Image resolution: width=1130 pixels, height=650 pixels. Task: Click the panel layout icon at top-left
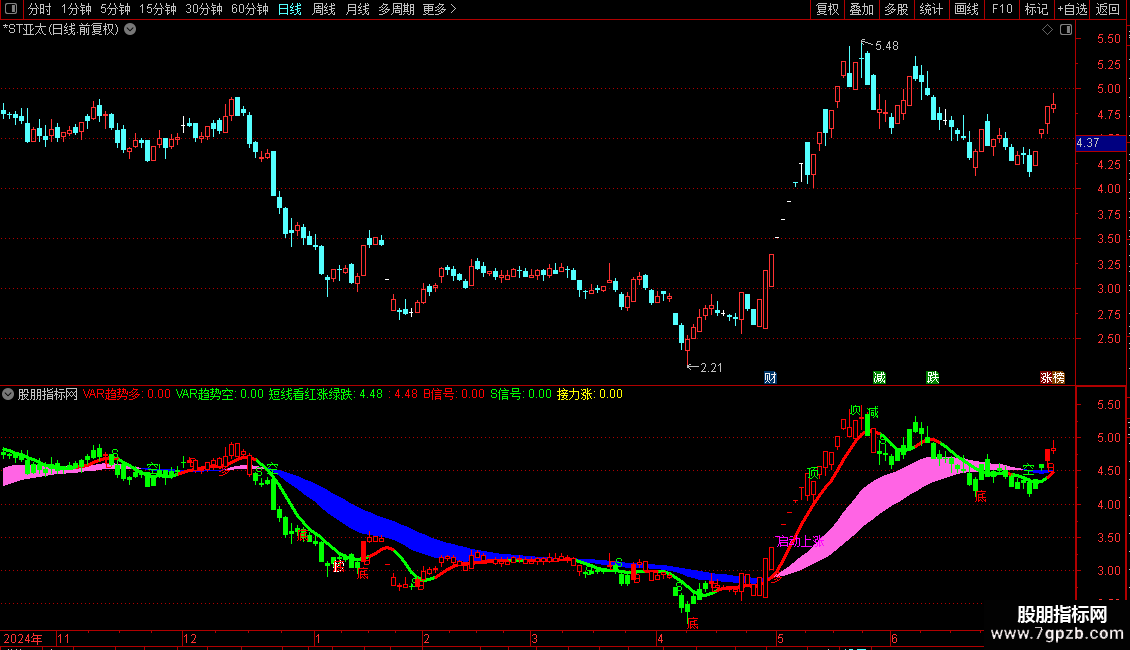coord(11,9)
